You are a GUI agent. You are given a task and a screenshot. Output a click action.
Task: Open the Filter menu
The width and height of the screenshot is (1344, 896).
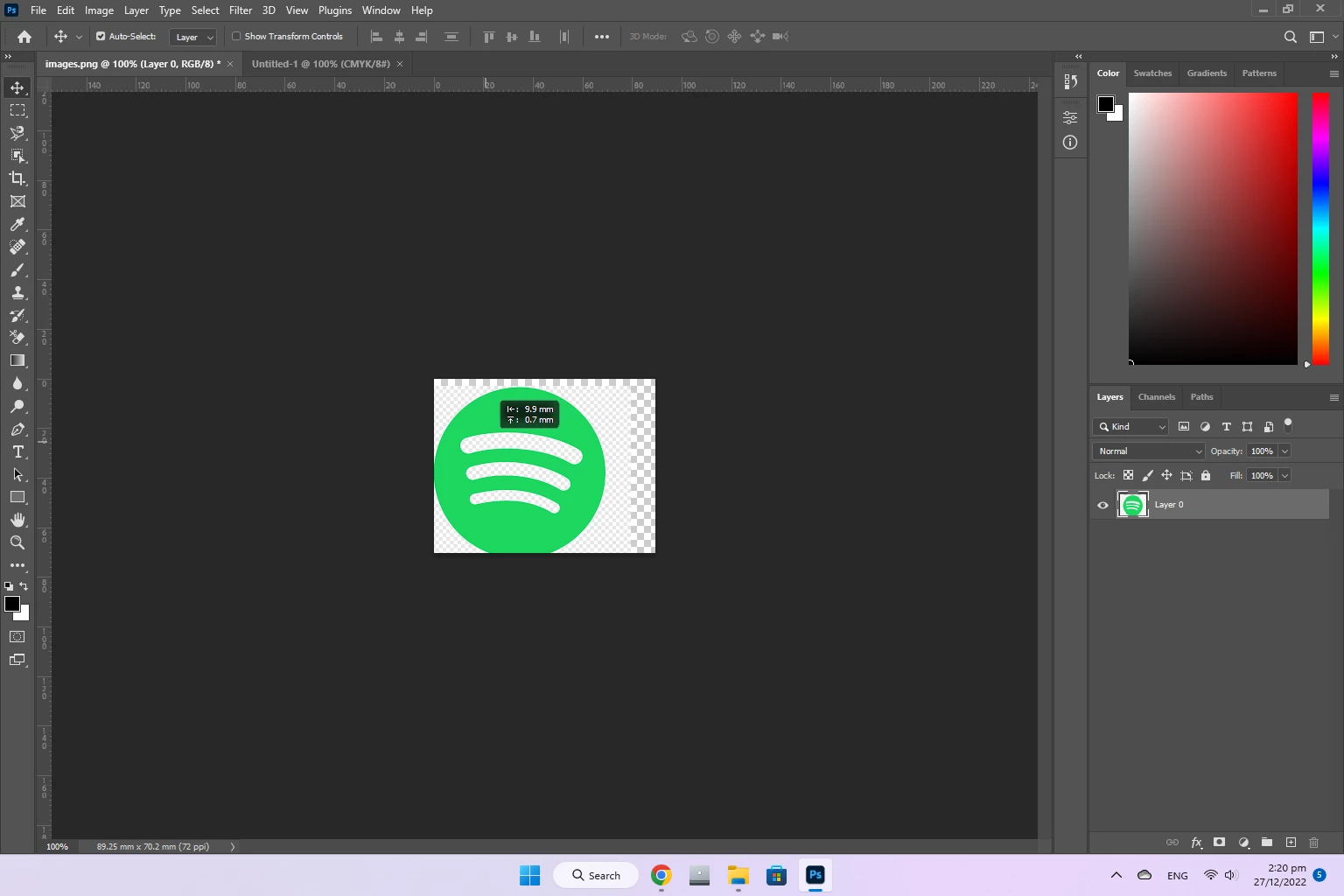point(241,10)
